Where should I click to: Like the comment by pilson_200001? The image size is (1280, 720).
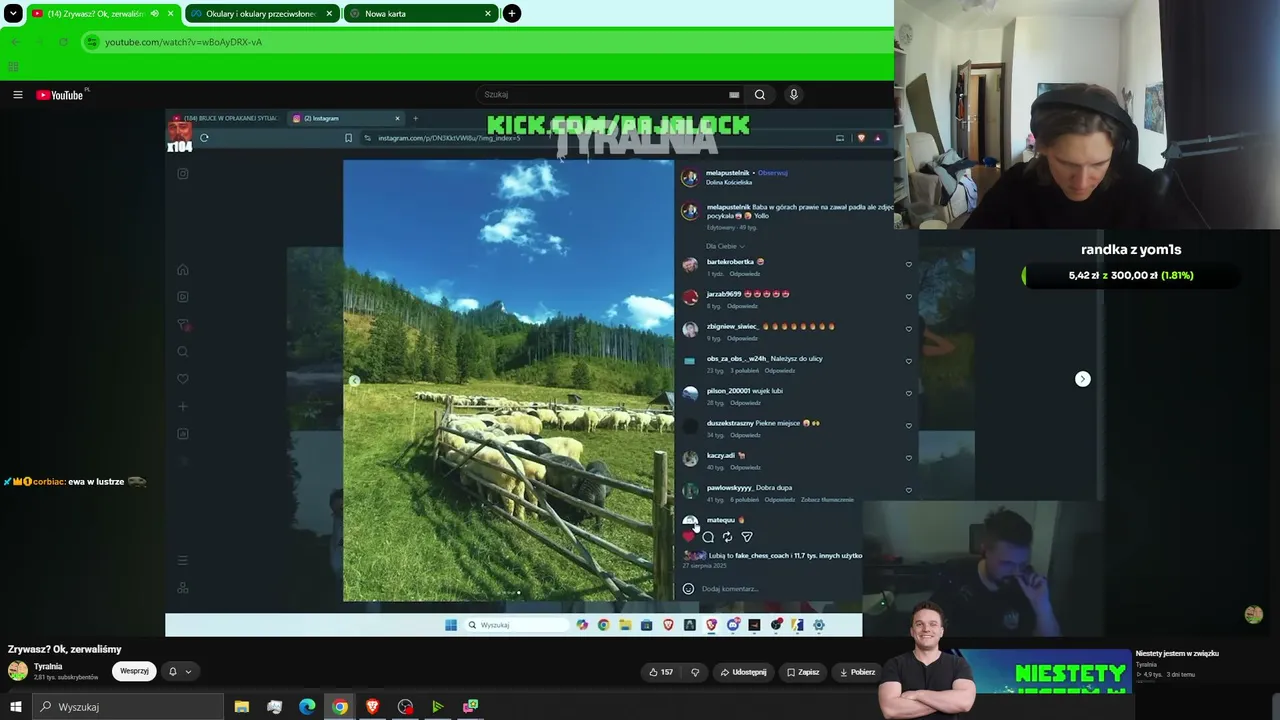click(909, 394)
